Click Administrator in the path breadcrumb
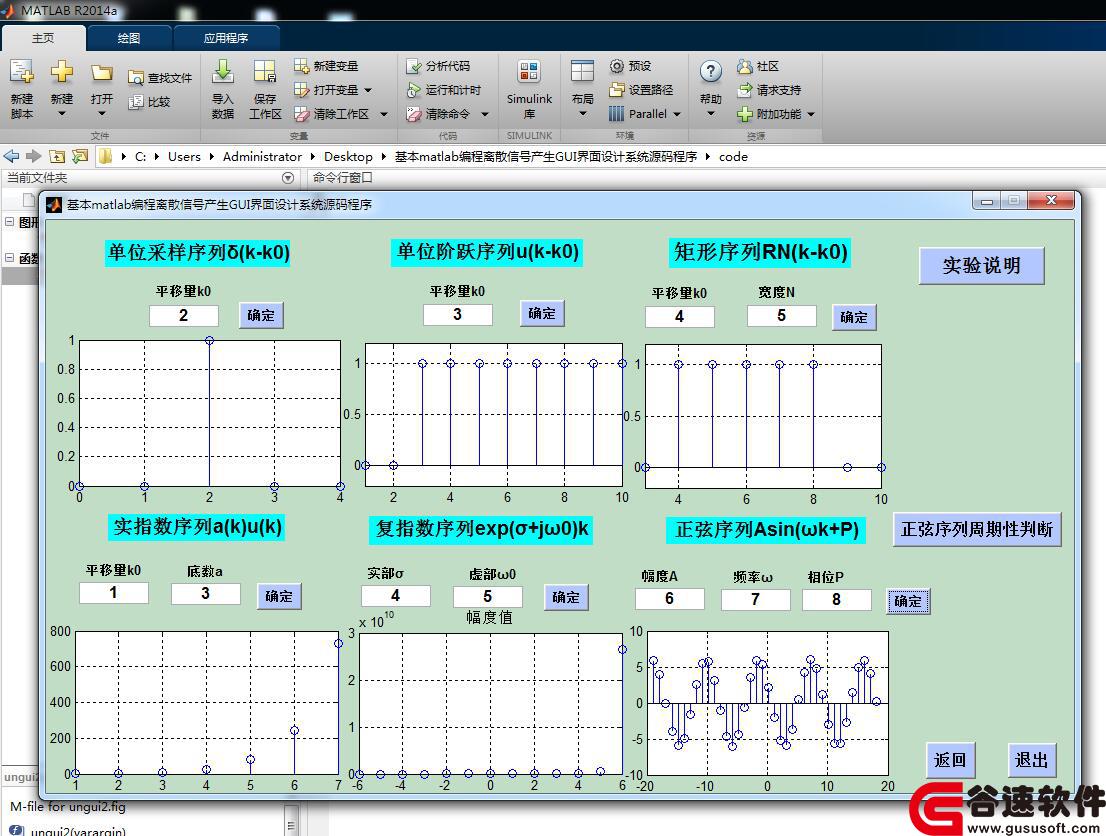 (x=262, y=157)
